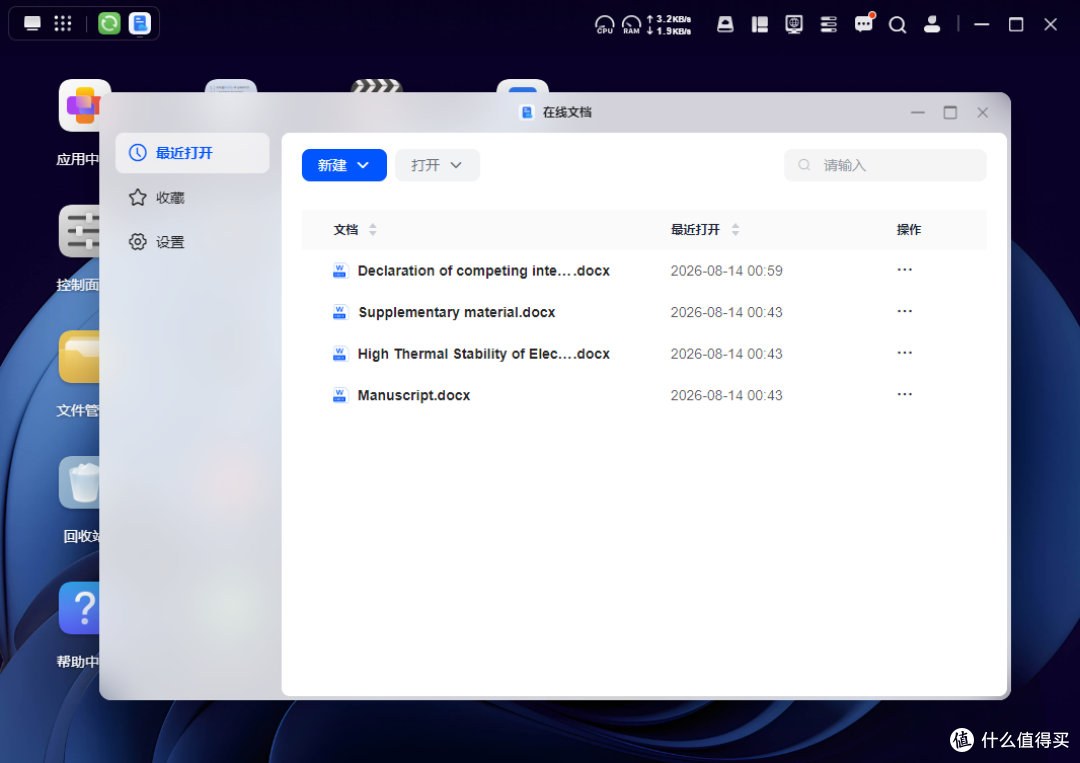Open the storage drive icon in top bar
The image size is (1080, 763).
coord(725,25)
